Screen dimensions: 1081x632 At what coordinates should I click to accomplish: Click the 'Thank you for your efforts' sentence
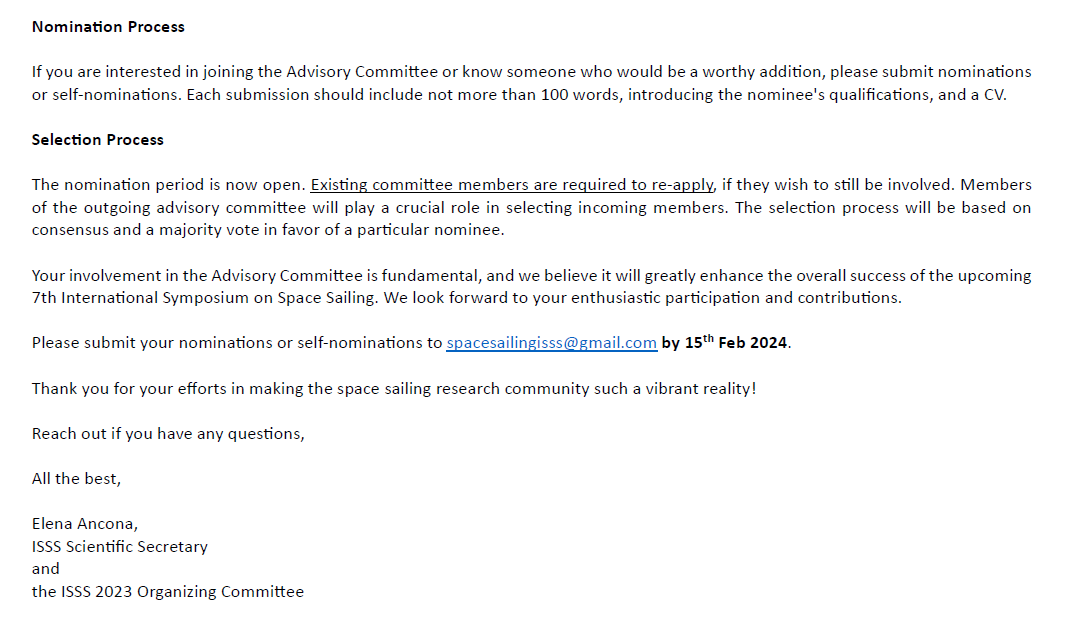coord(394,389)
